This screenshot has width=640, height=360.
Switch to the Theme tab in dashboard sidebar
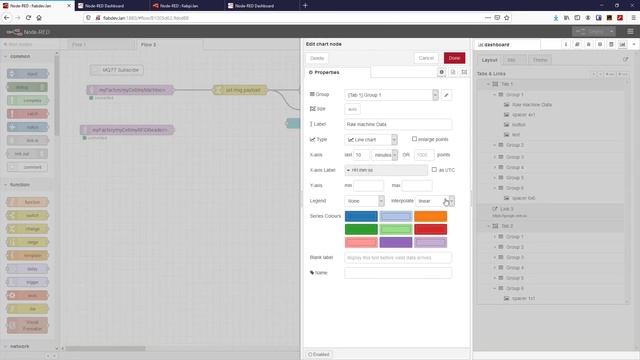point(540,60)
